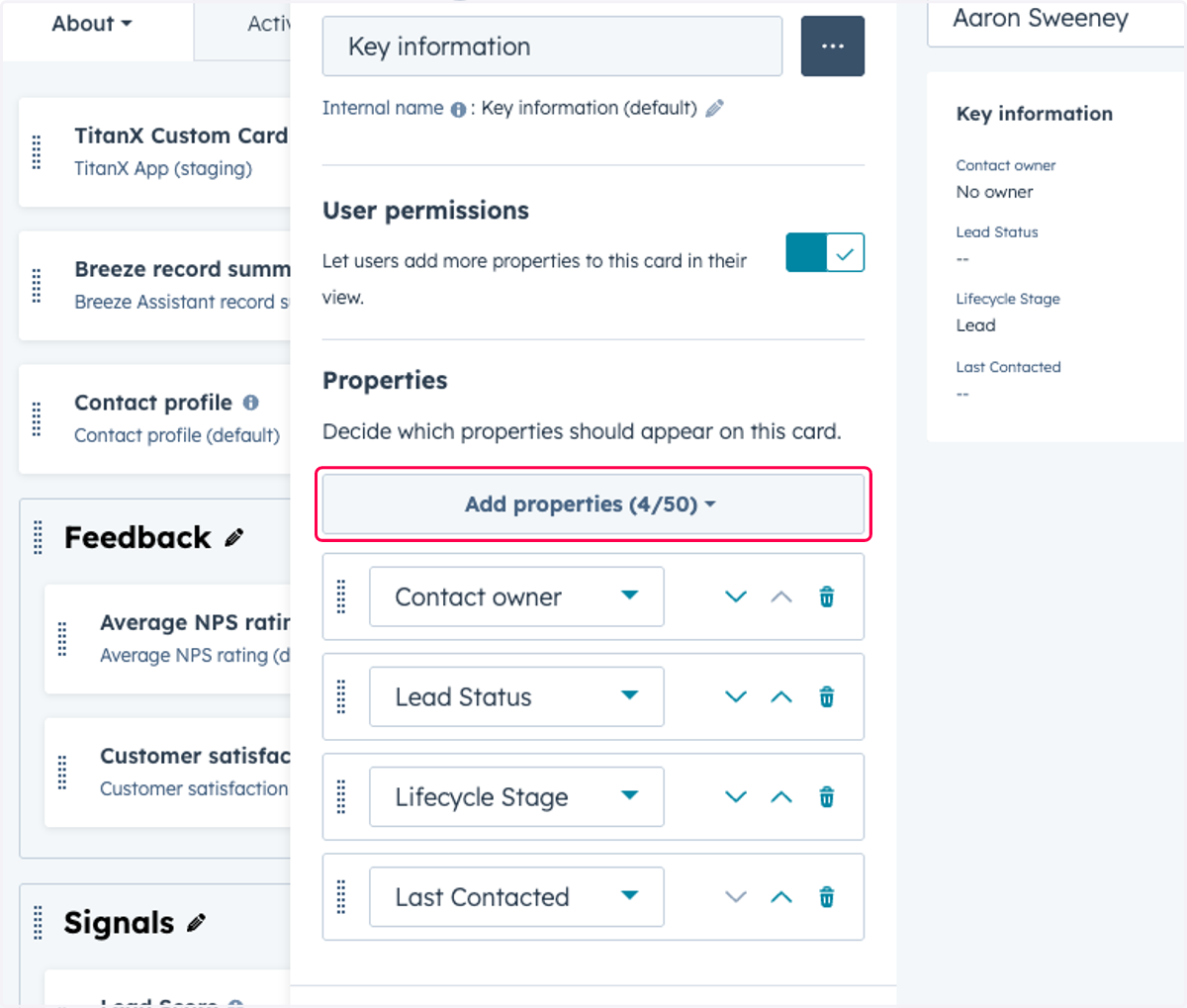This screenshot has width=1187, height=1008.
Task: Click the Signals section drag handle
Action: tap(39, 922)
